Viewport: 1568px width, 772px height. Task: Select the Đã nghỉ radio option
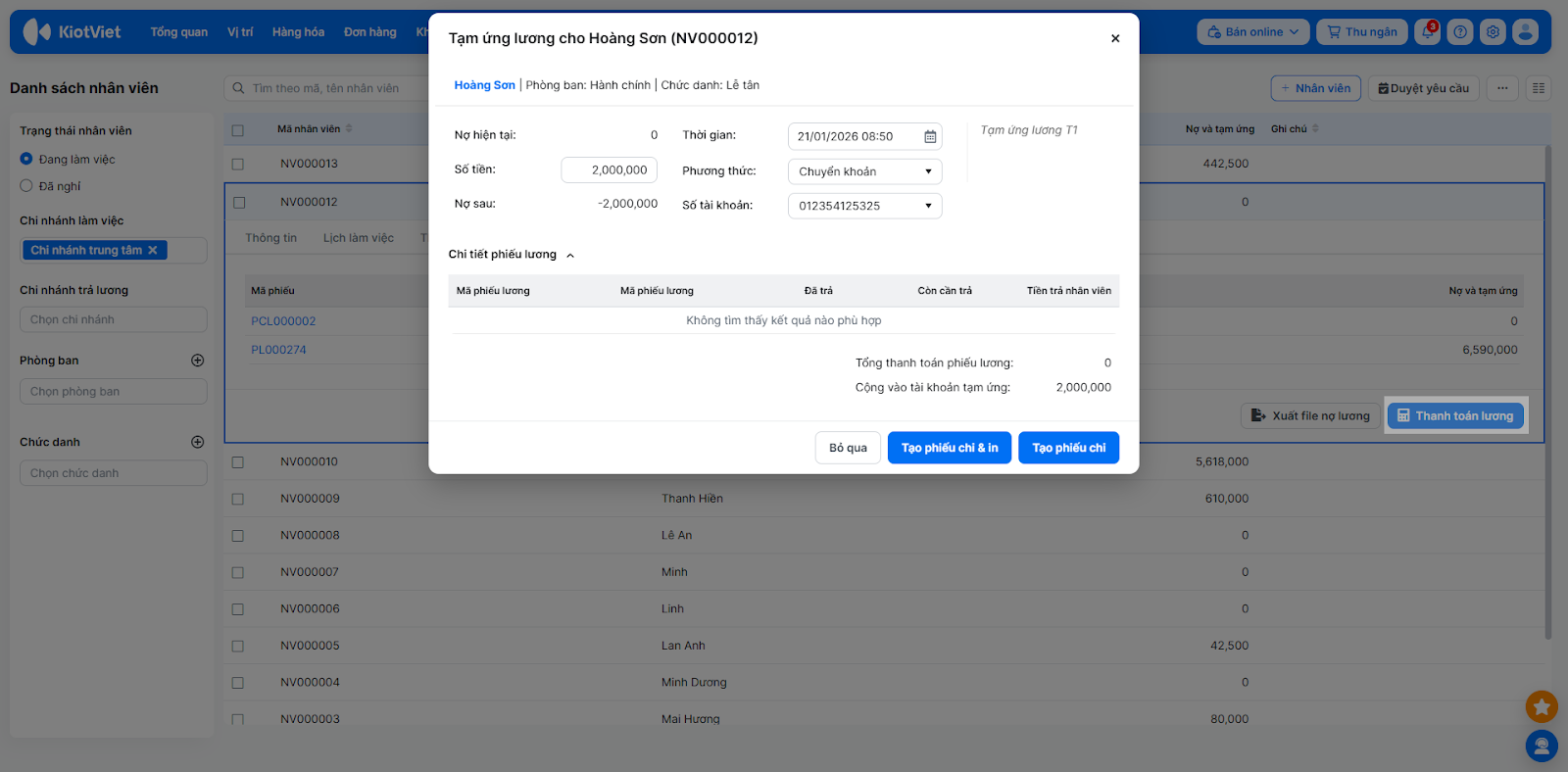(26, 186)
